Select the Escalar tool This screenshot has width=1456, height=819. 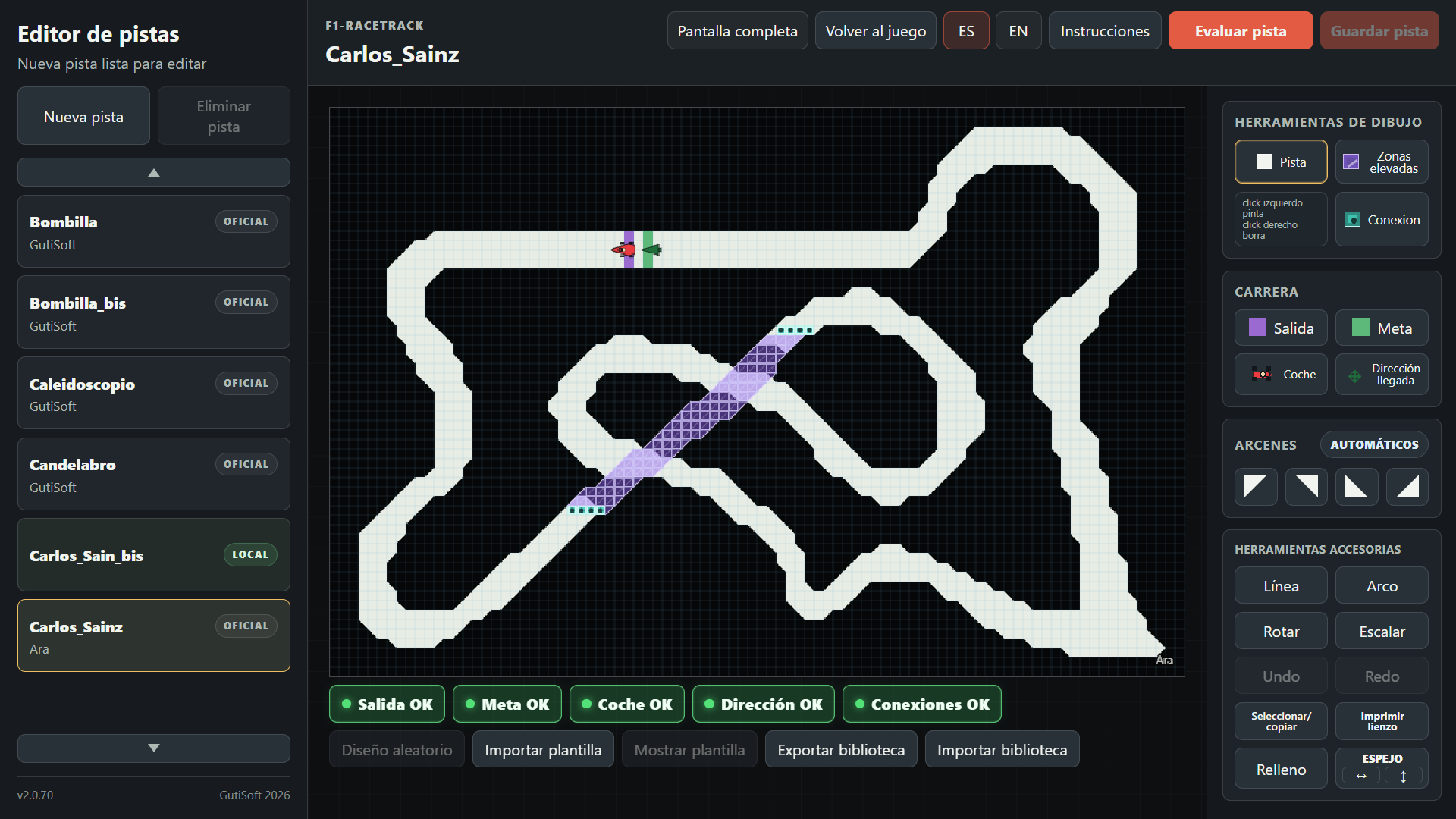coord(1382,632)
